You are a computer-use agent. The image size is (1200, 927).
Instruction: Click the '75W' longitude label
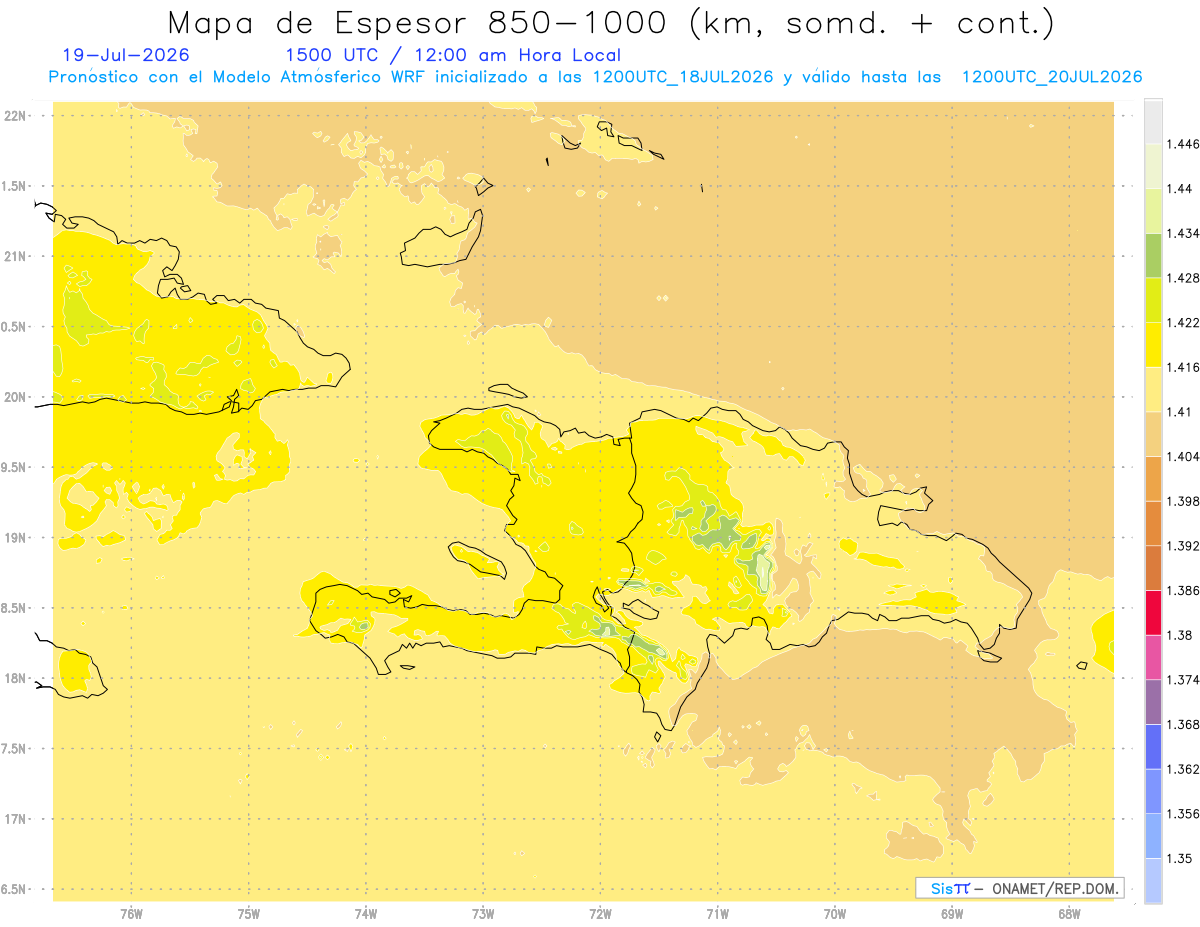click(249, 914)
